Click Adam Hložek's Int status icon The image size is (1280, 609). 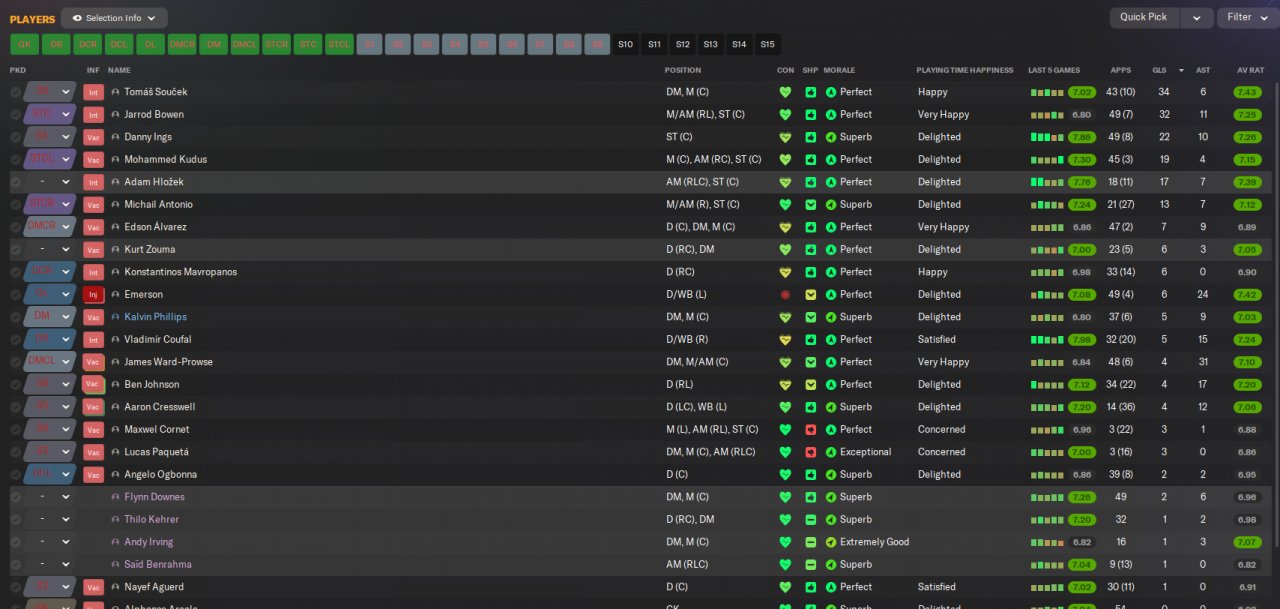point(94,182)
